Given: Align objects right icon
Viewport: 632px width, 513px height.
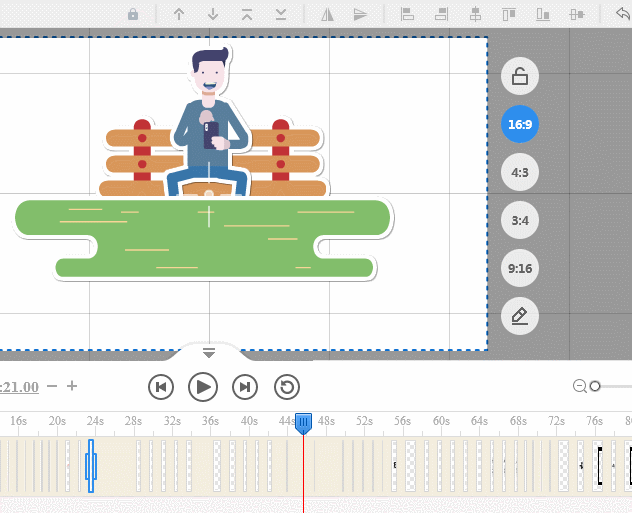Looking at the screenshot, I should point(442,15).
